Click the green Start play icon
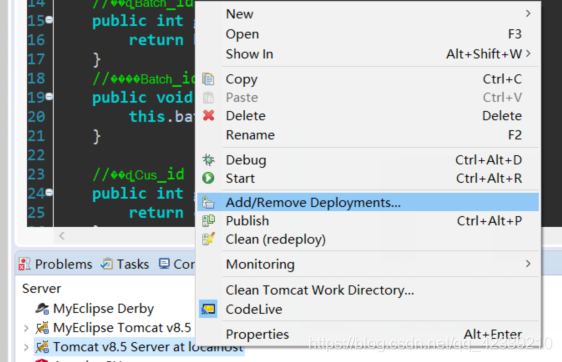This screenshot has width=562, height=362. (x=208, y=178)
